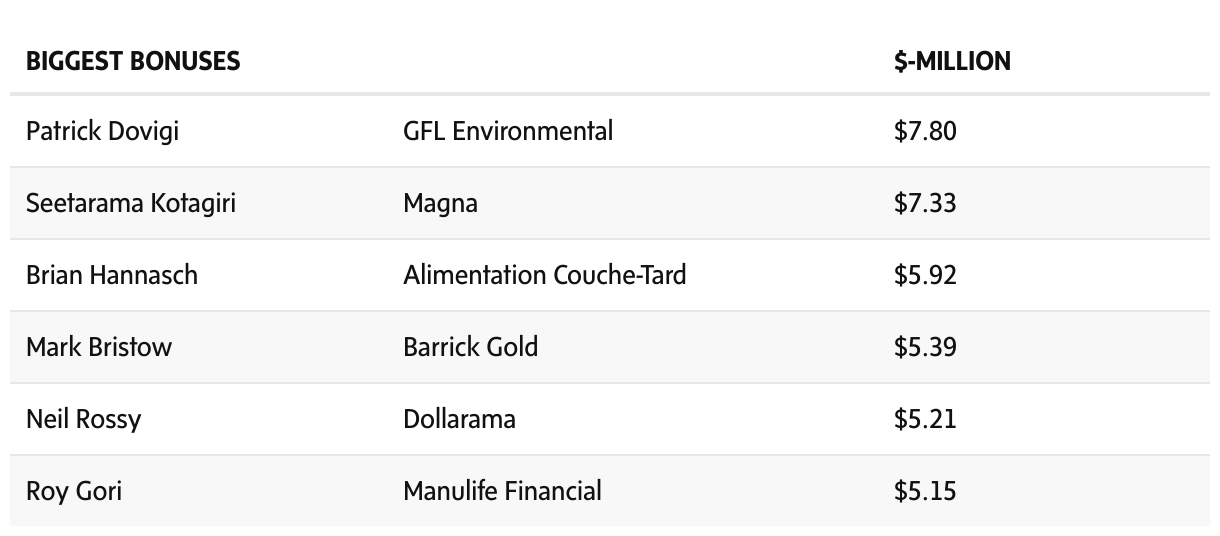1220x536 pixels.
Task: Click the $5.39 bonus value
Action: (925, 347)
